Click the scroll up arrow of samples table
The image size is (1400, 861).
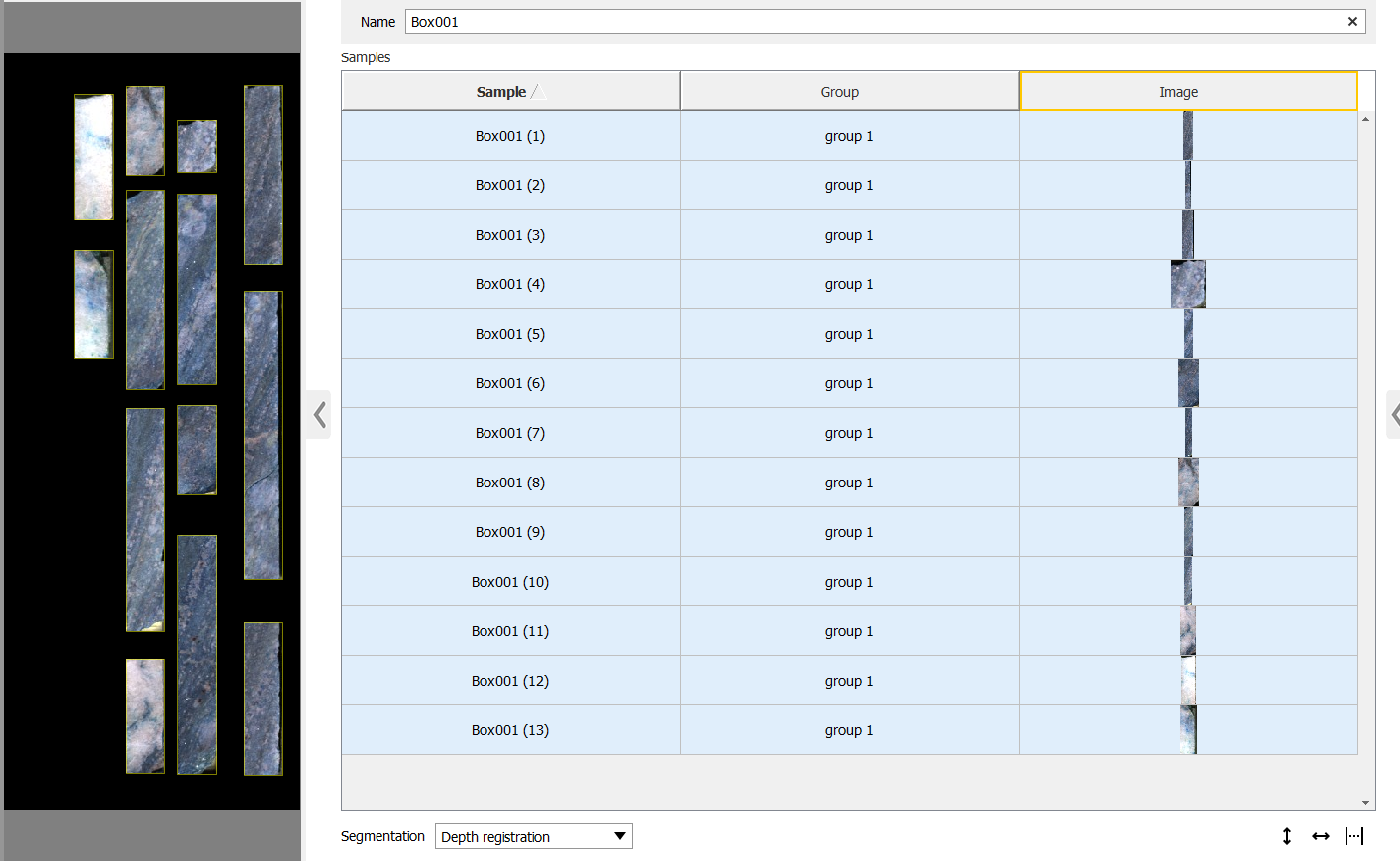[1365, 119]
